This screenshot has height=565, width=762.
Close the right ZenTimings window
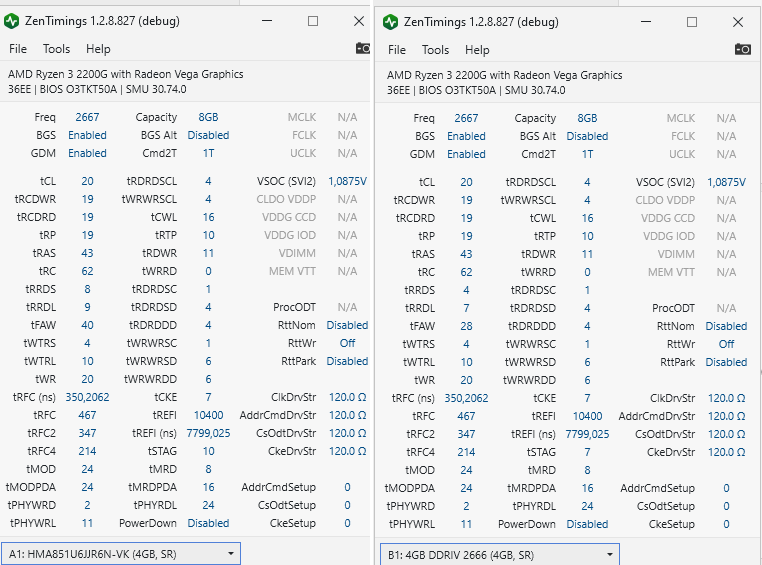pyautogui.click(x=738, y=22)
